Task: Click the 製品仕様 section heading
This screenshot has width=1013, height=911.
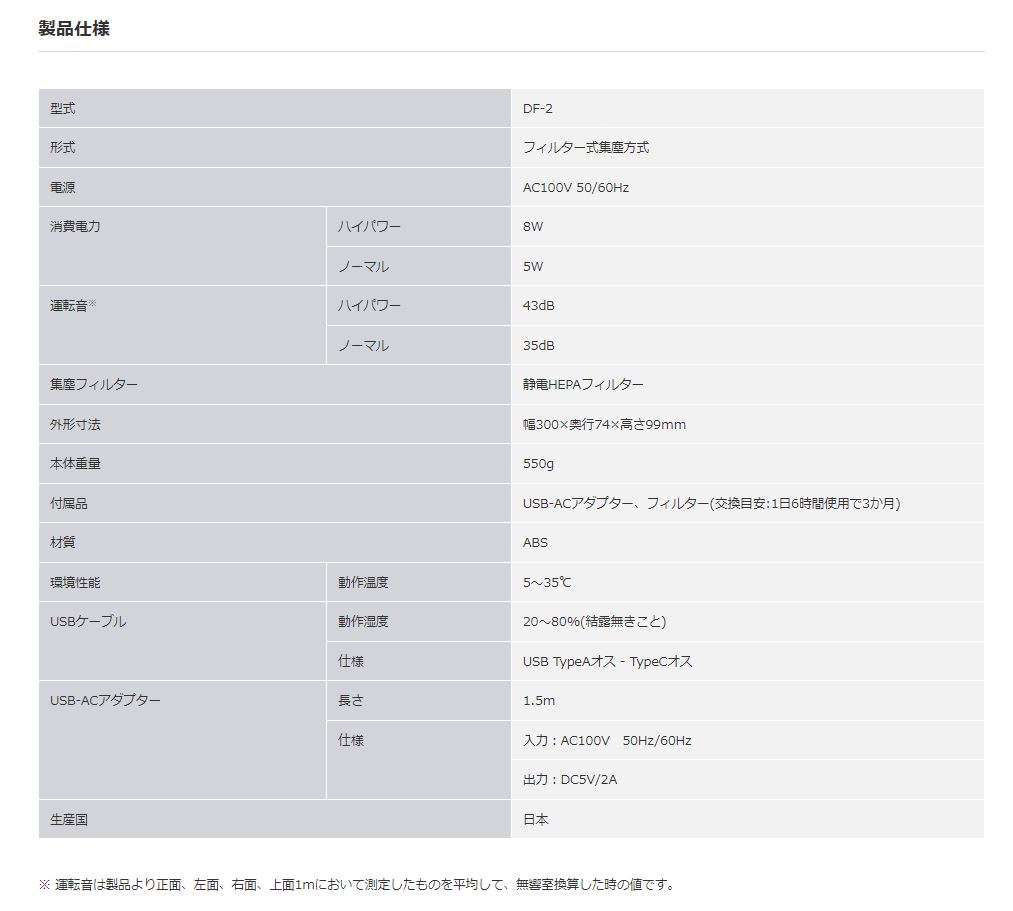Action: point(74,28)
